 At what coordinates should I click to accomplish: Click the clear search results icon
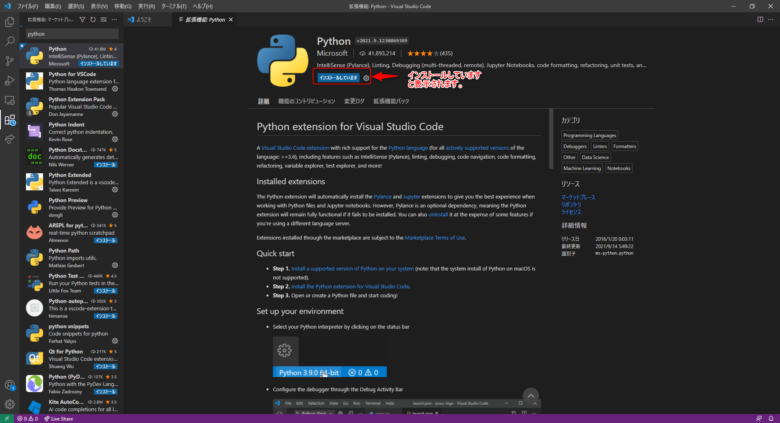pos(103,20)
